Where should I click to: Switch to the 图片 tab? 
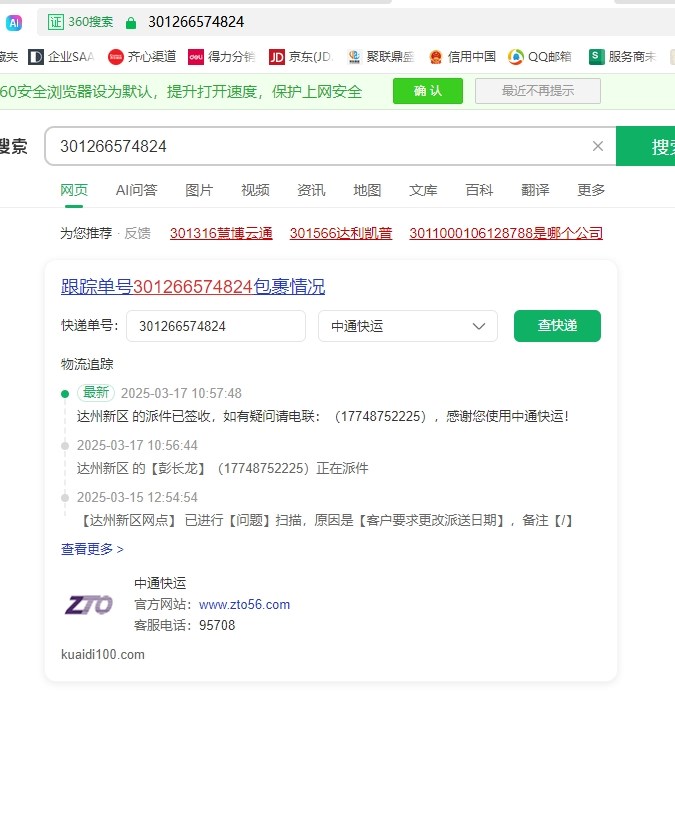(199, 190)
